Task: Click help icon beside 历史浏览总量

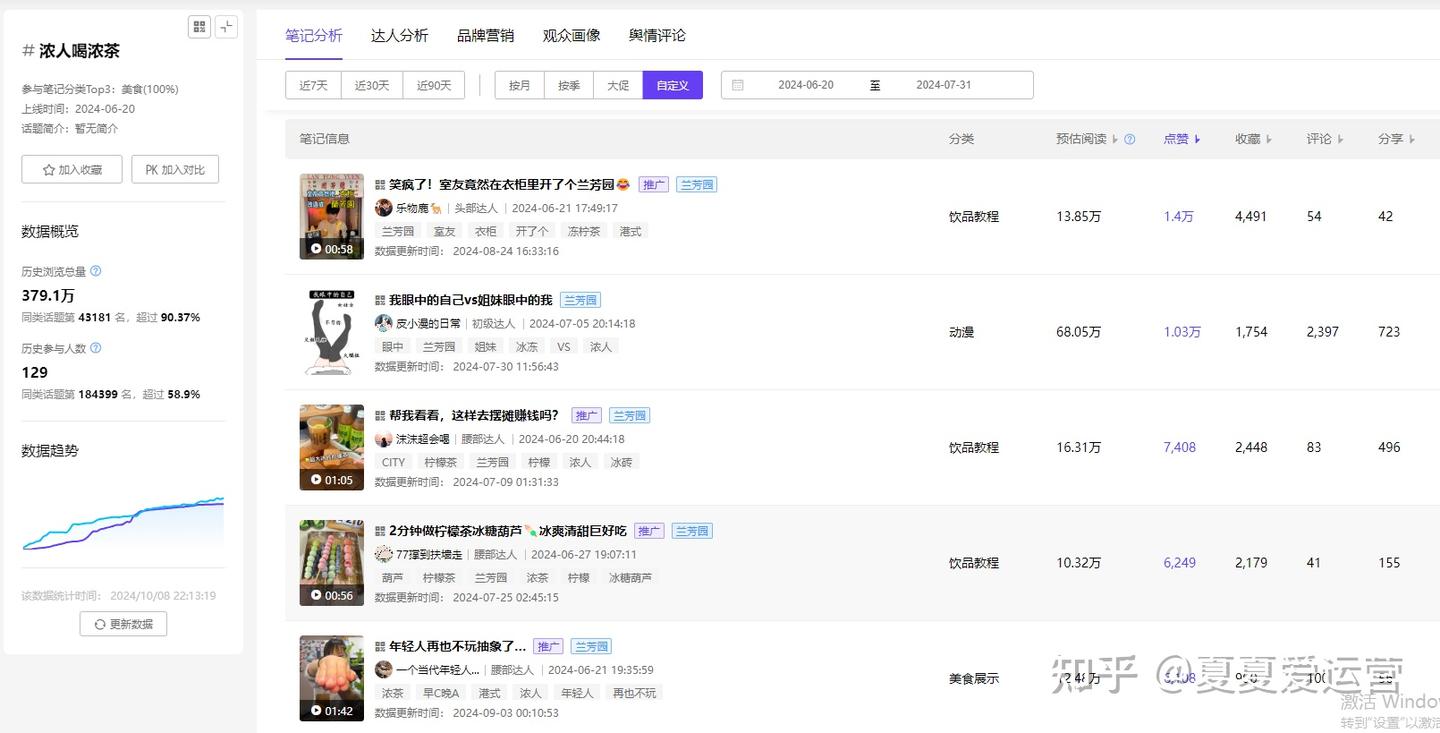Action: coord(95,271)
